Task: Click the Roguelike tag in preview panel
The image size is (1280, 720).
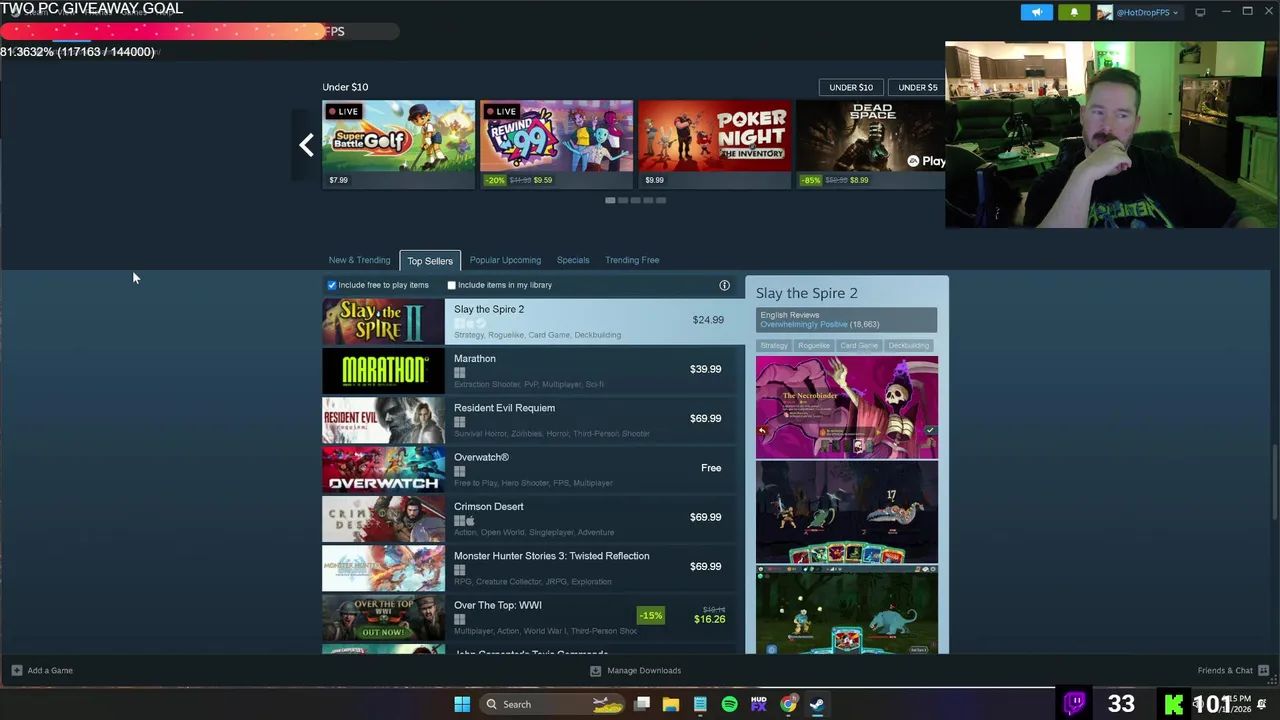Action: [x=814, y=345]
